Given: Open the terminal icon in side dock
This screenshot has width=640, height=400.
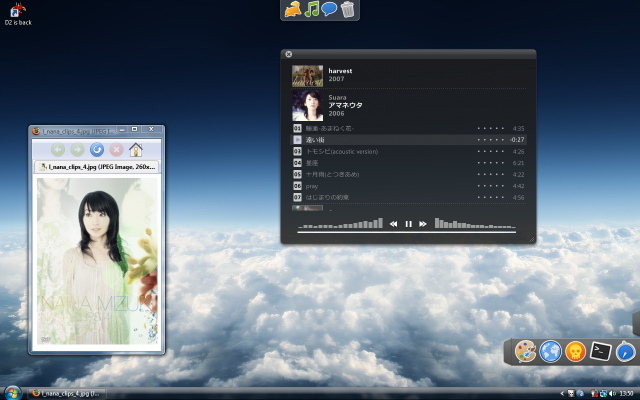Looking at the screenshot, I should (x=600, y=351).
